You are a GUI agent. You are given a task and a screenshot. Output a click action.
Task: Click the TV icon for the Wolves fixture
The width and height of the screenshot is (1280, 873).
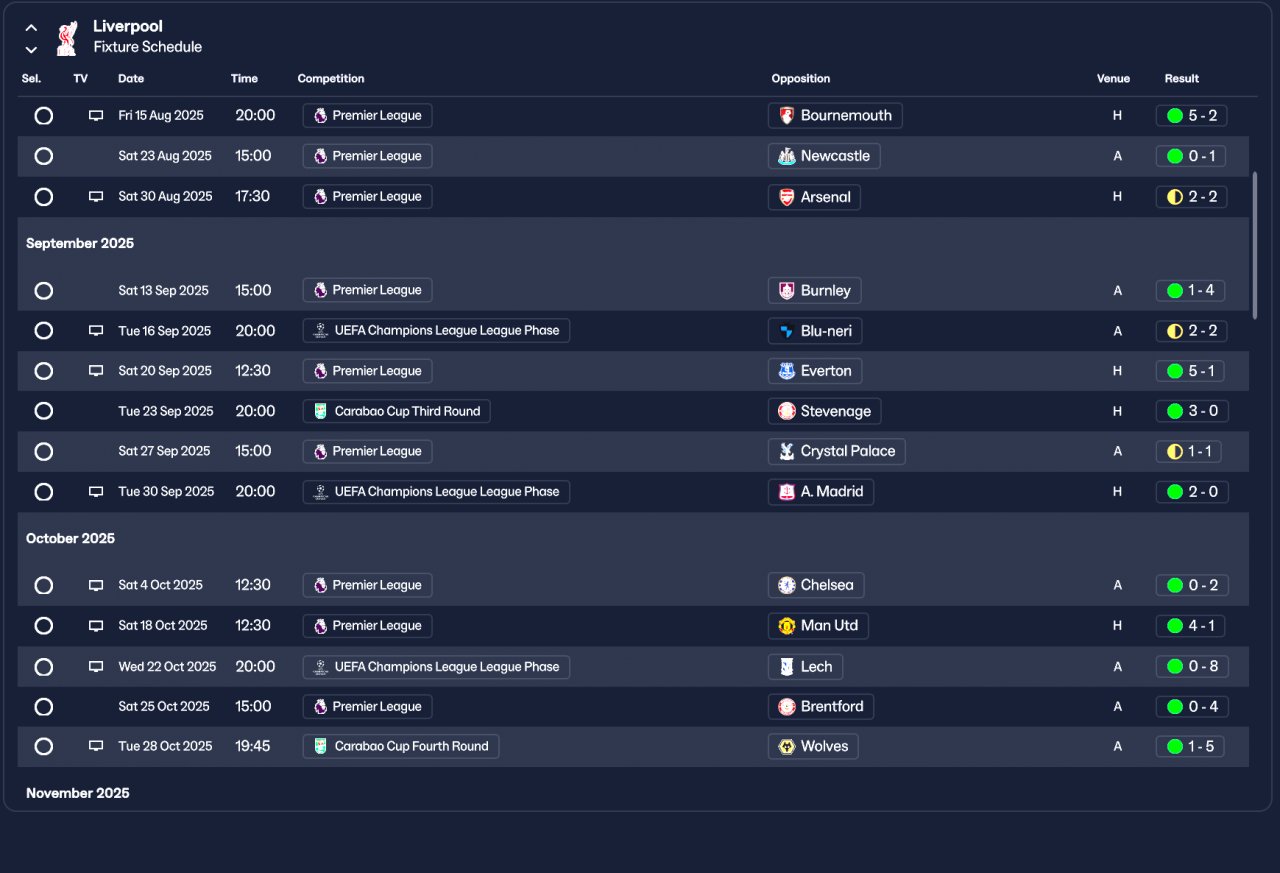(96, 746)
